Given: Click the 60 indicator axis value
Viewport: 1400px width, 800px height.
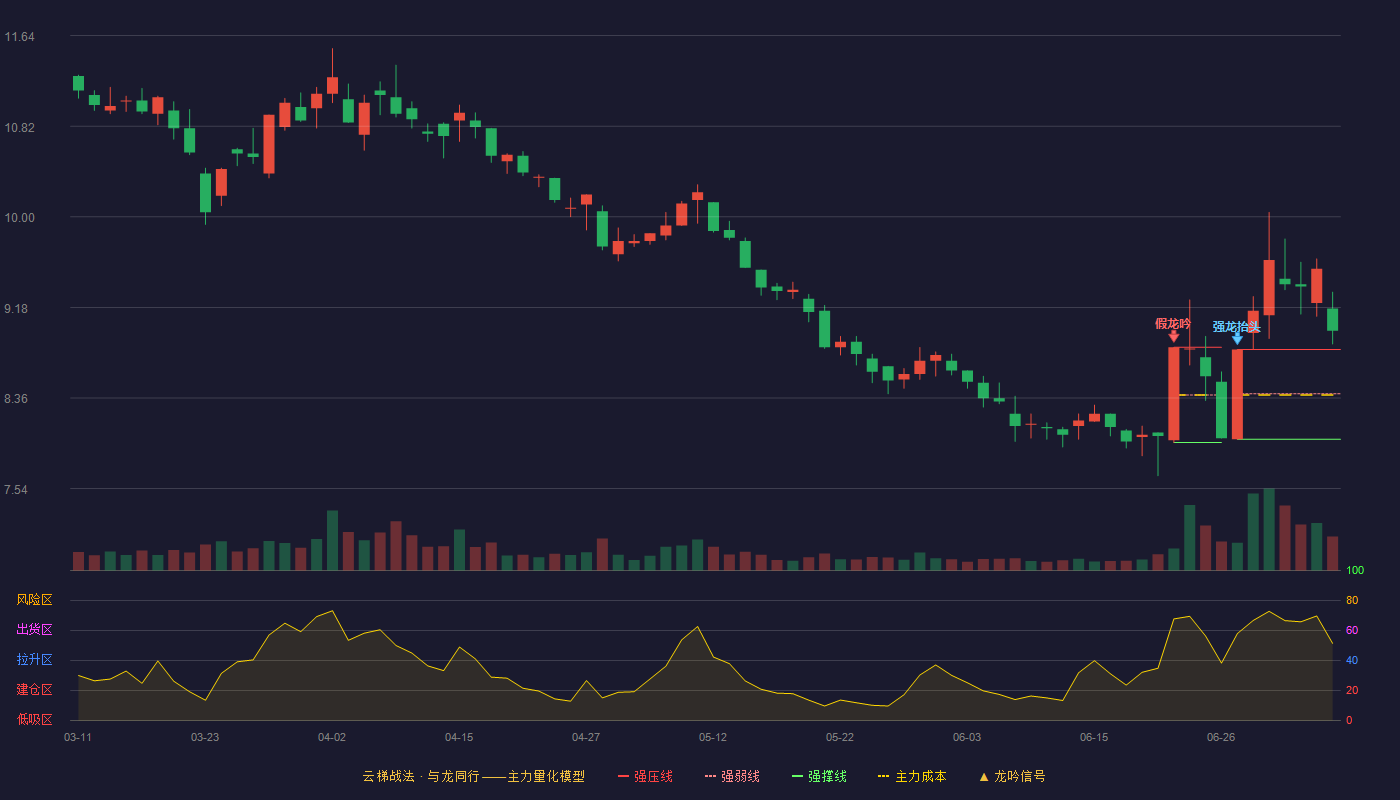Looking at the screenshot, I should click(1352, 630).
